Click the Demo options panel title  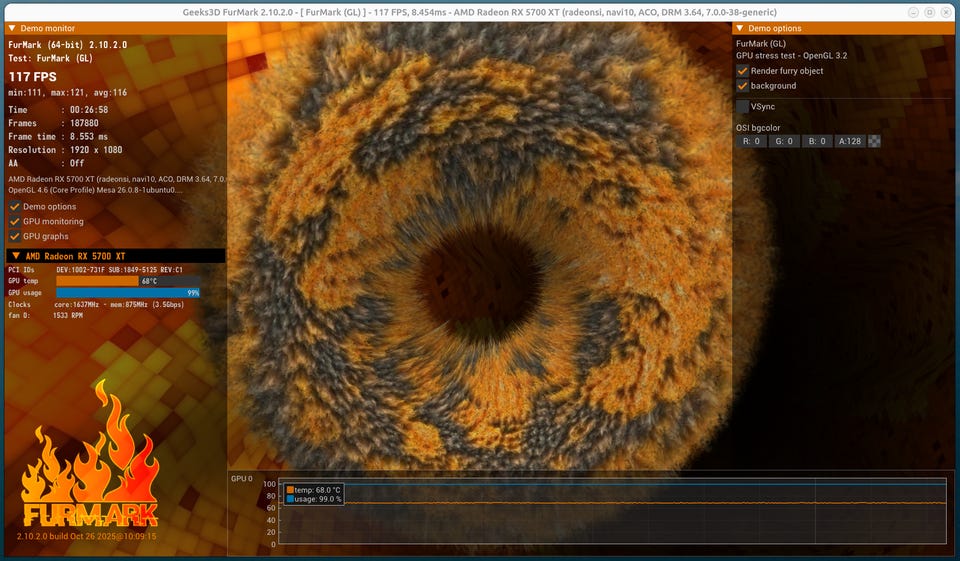point(774,28)
